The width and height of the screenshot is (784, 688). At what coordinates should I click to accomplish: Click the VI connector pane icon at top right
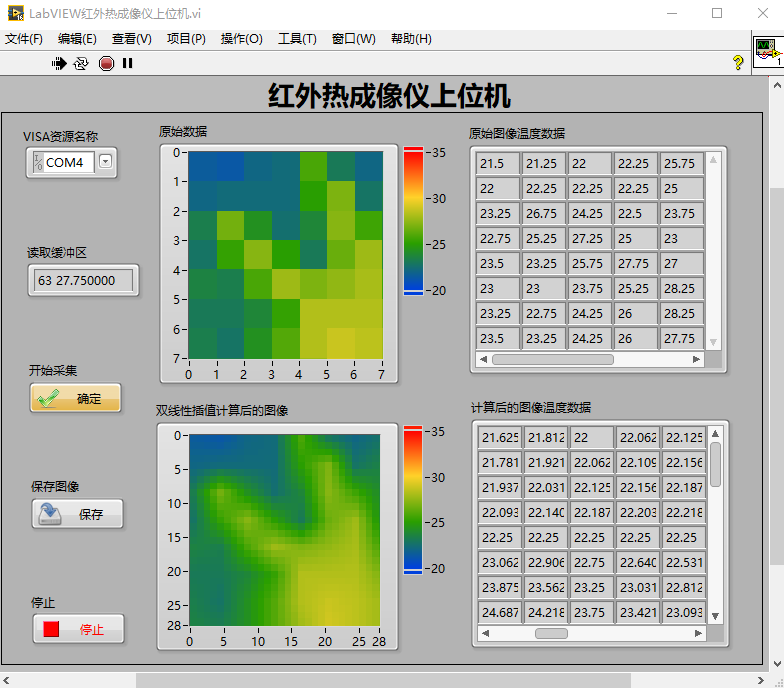coord(769,52)
